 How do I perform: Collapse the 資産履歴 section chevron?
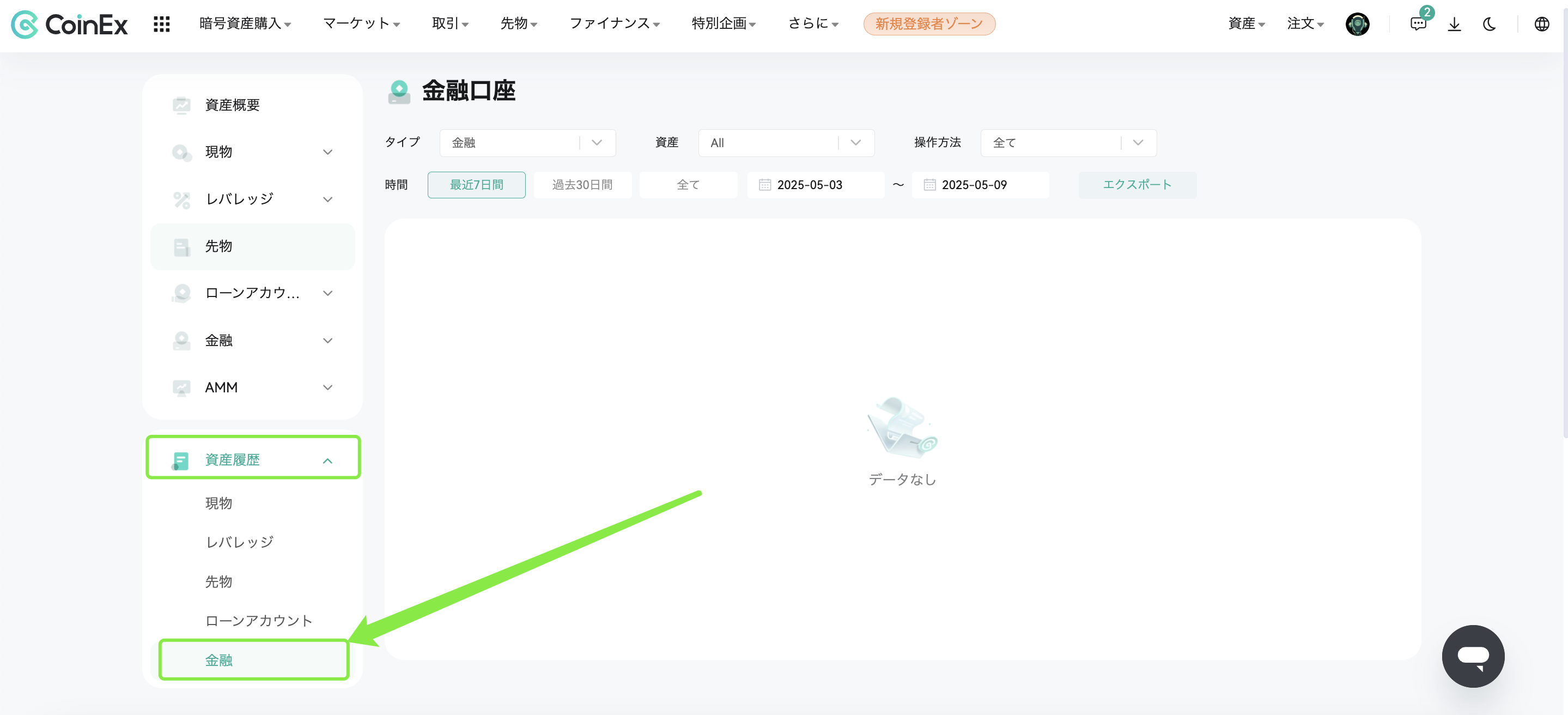click(327, 461)
